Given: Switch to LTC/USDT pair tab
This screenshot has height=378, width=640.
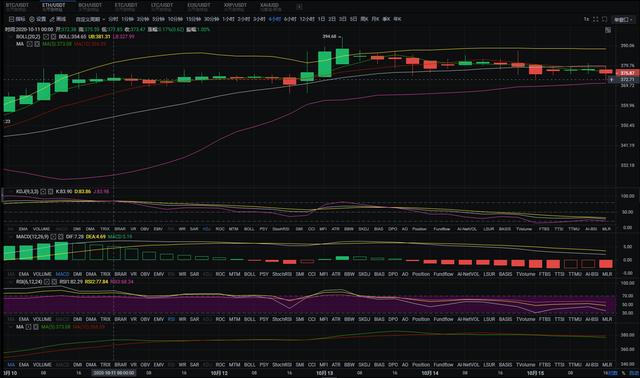Looking at the screenshot, I should (x=162, y=7).
